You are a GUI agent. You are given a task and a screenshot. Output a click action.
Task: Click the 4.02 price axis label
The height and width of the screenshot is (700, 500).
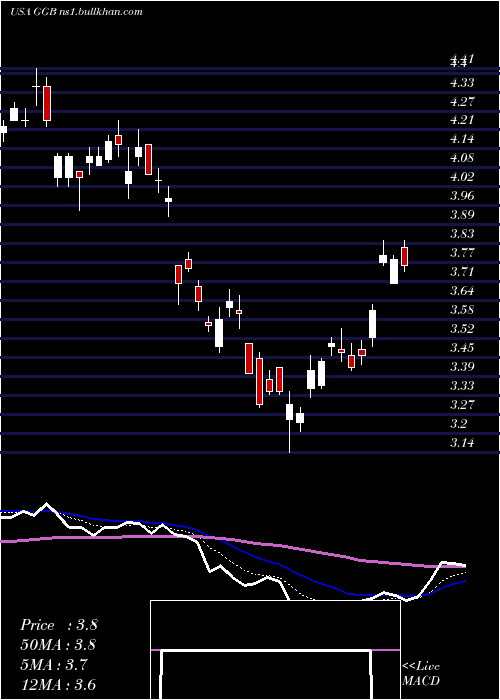coord(462,178)
